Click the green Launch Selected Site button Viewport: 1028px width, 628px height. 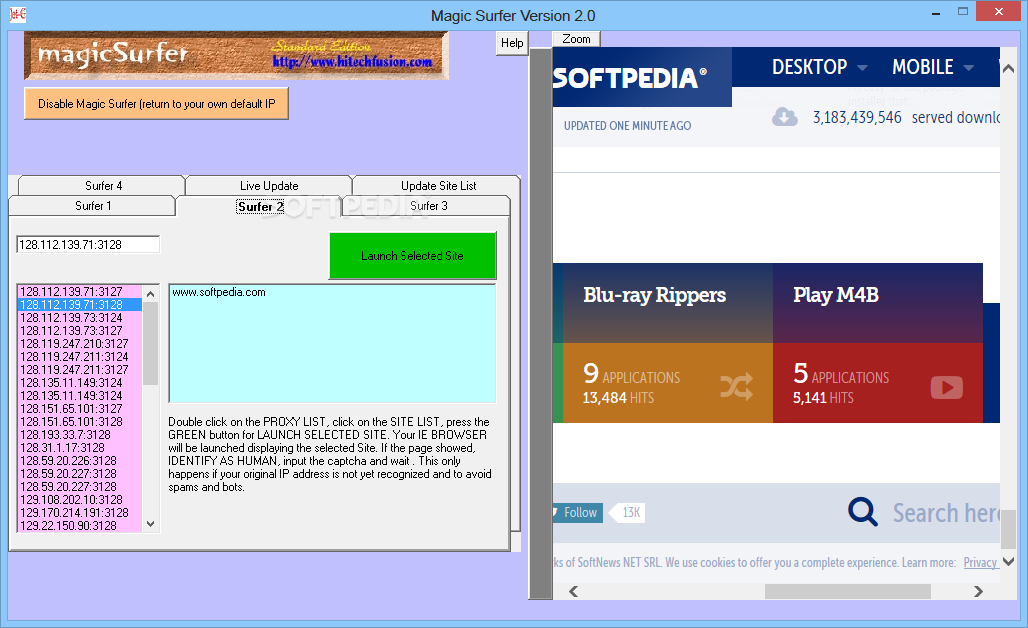(x=412, y=256)
